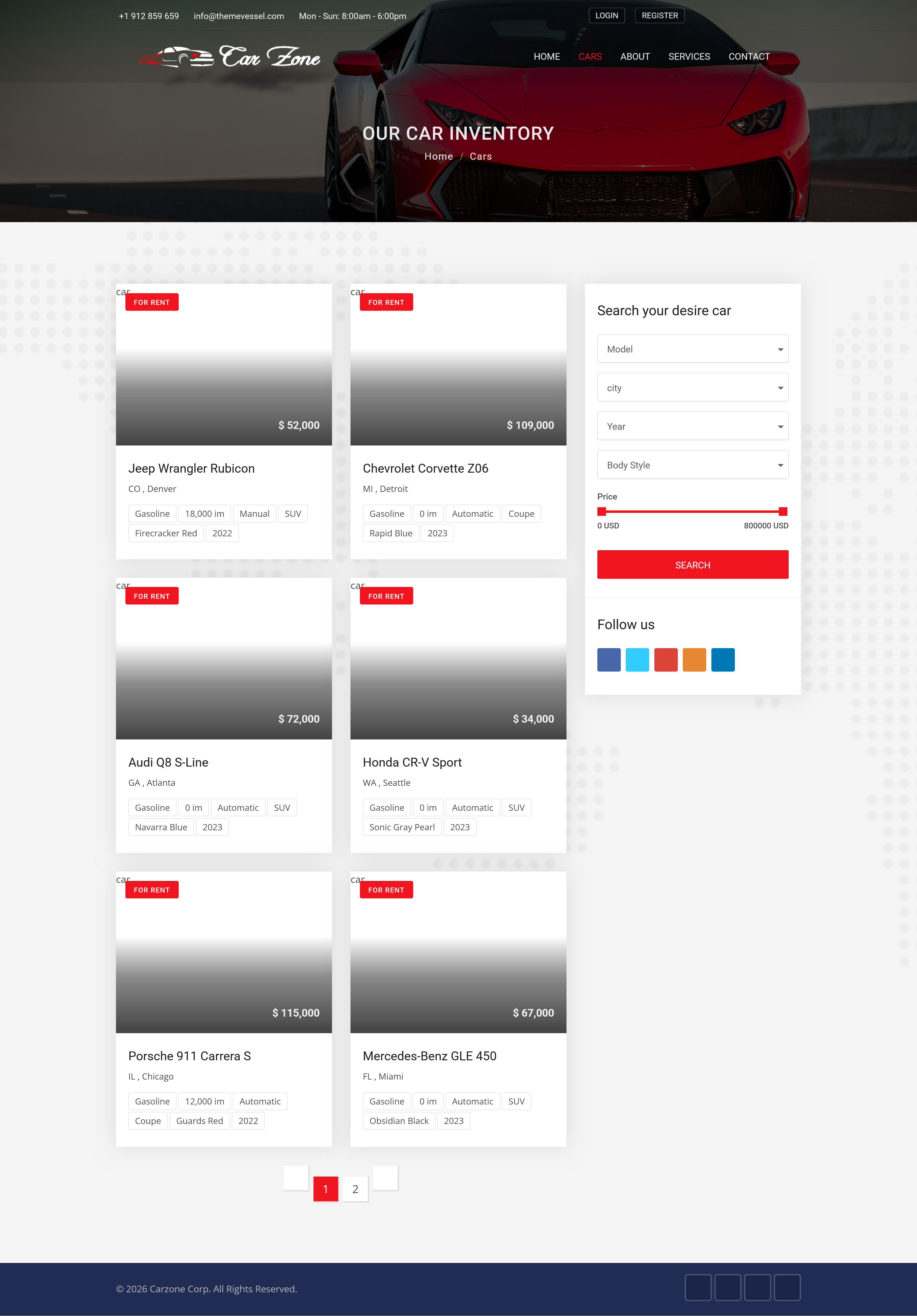Open the light cyan social square under Follow us
The image size is (917, 1316).
[637, 660]
